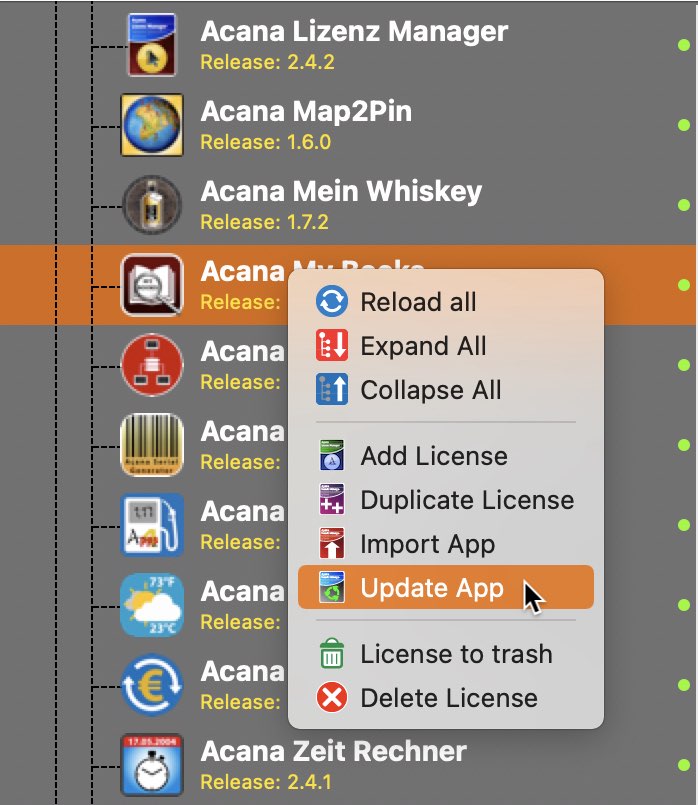Choose Reload all from context menu
This screenshot has width=698, height=805.
tap(418, 302)
